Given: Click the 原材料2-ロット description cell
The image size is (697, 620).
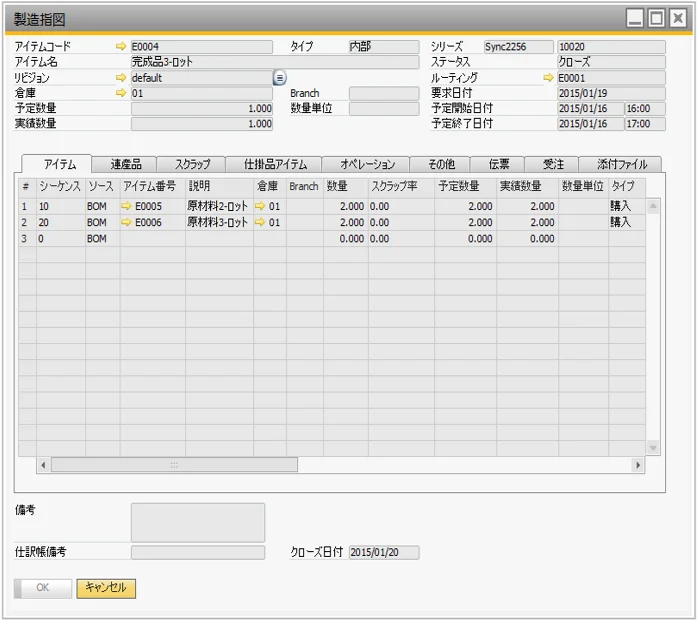Looking at the screenshot, I should point(219,206).
